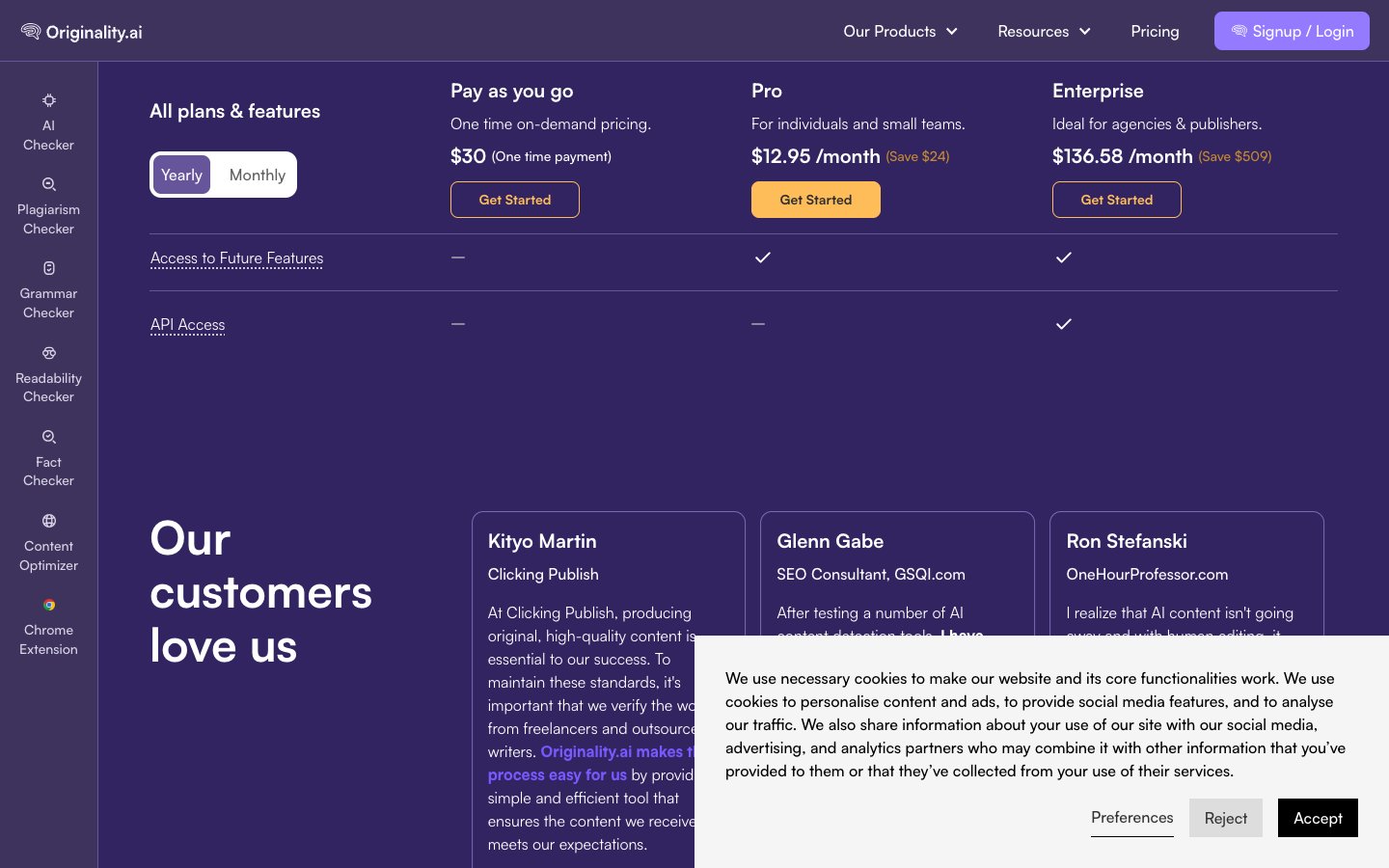Click the Signup / Login button

(x=1292, y=31)
